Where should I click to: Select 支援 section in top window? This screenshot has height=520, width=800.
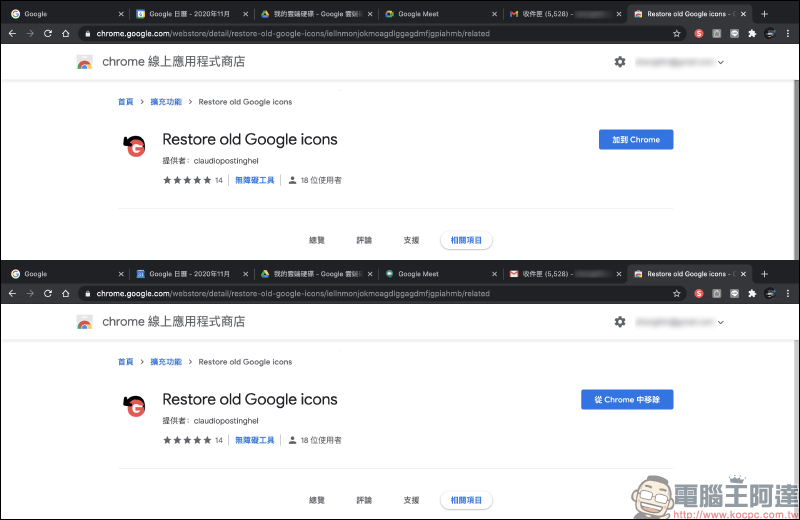click(x=411, y=240)
